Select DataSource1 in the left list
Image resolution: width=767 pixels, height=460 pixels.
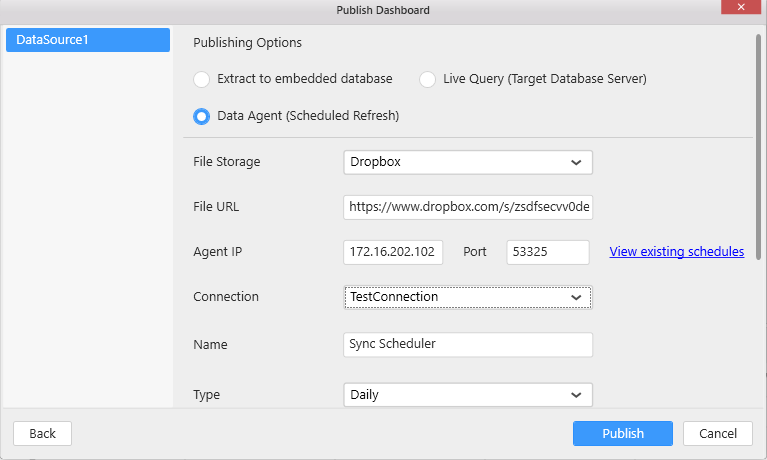point(86,40)
